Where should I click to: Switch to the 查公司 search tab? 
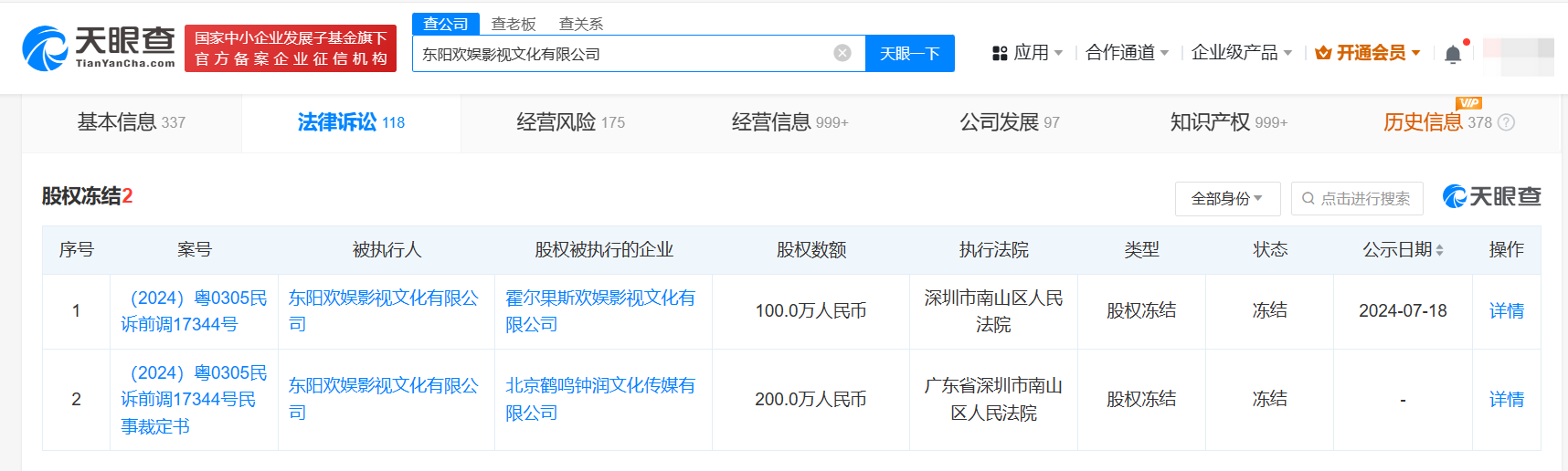pos(446,24)
